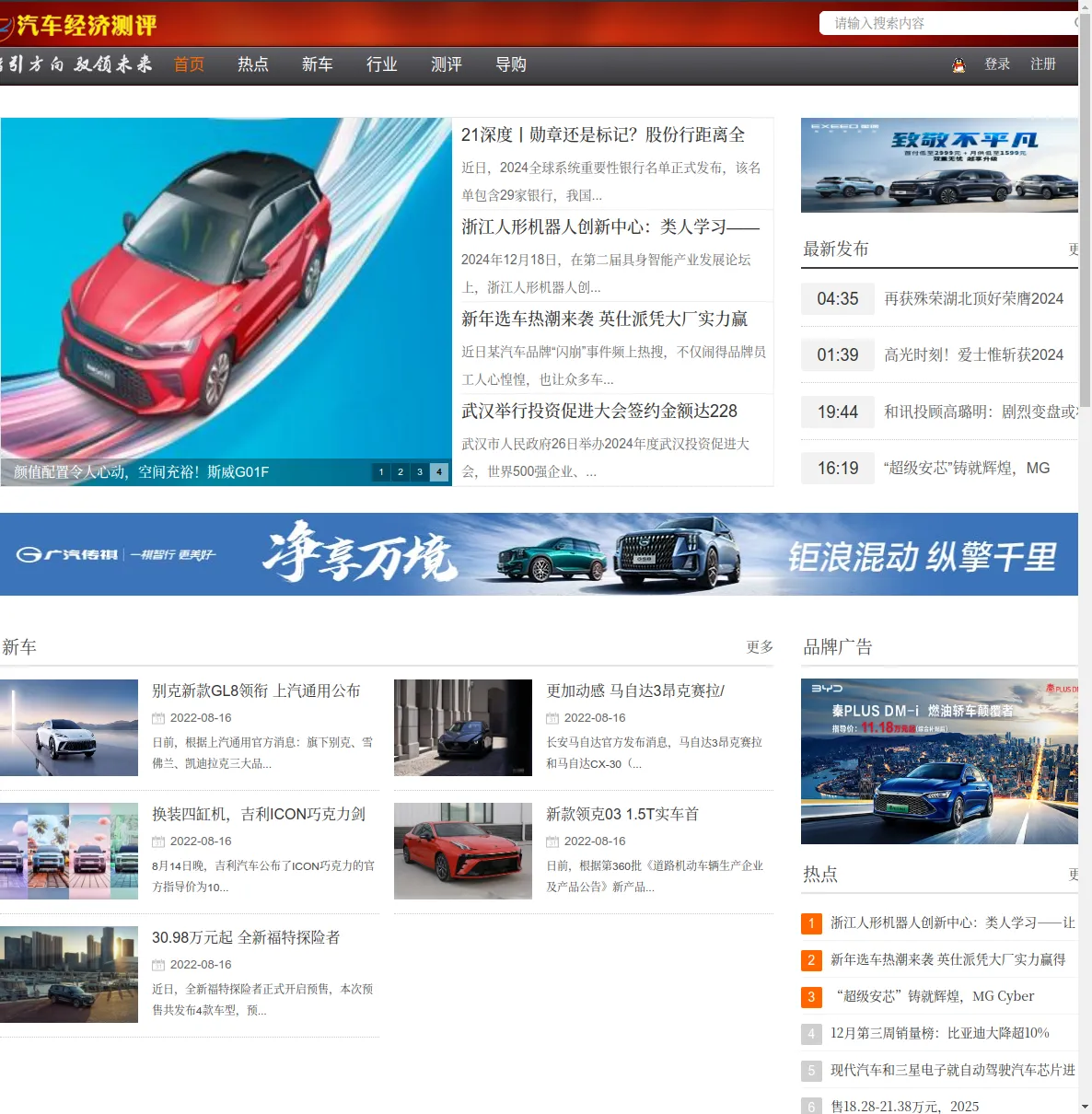The height and width of the screenshot is (1114, 1092).
Task: Click the 登录 link
Action: point(997,64)
